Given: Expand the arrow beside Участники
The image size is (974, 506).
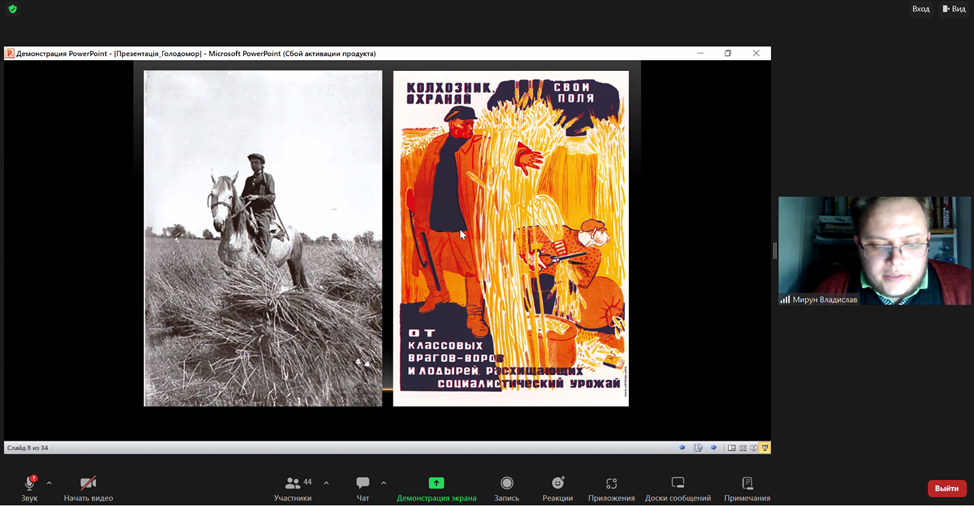Looking at the screenshot, I should [326, 483].
